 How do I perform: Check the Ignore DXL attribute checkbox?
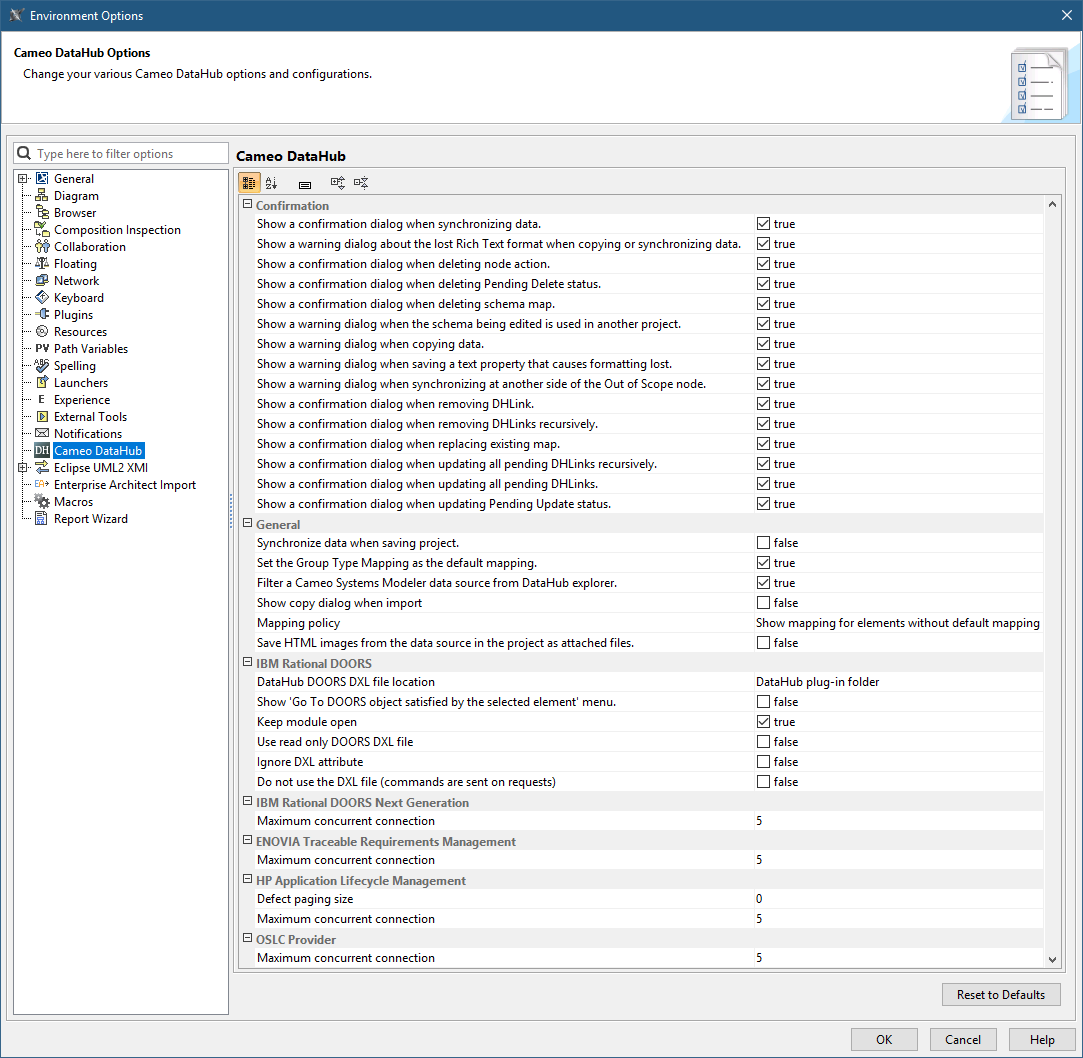point(763,762)
